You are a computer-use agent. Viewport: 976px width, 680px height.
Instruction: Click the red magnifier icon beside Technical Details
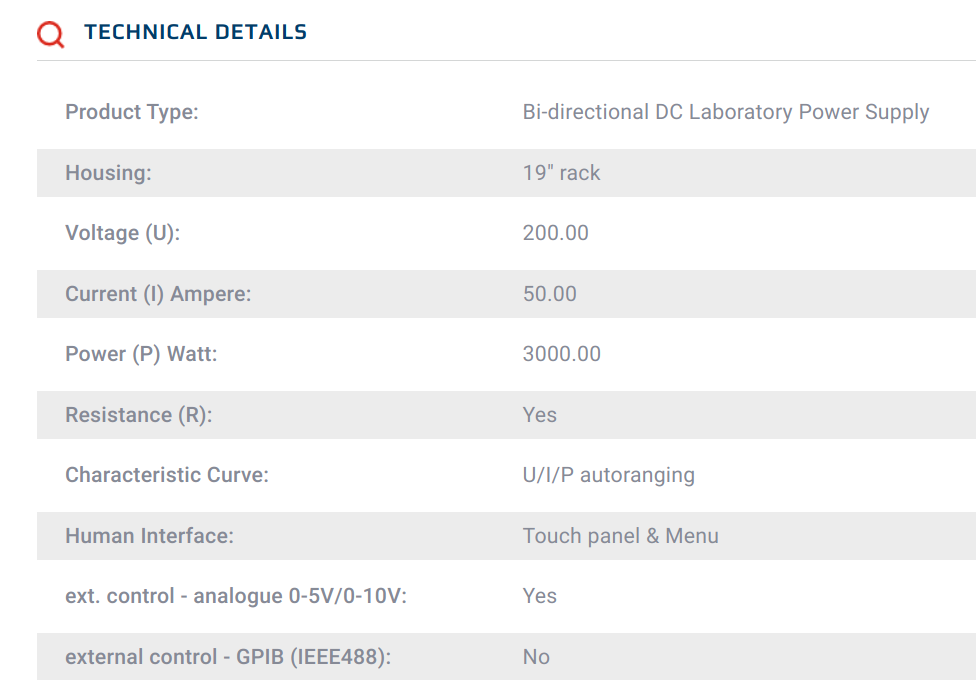[50, 34]
